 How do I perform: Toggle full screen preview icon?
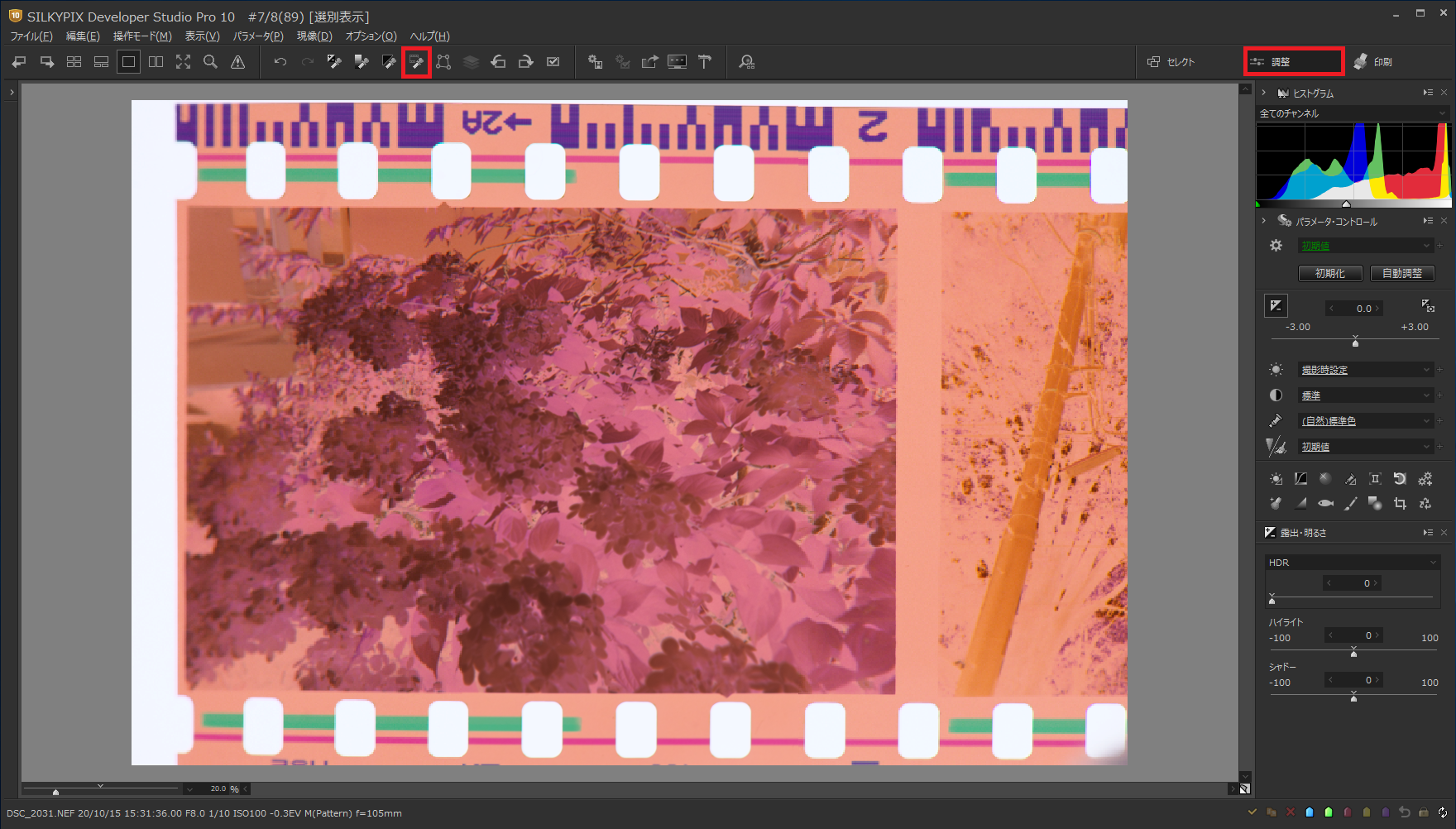pyautogui.click(x=183, y=62)
